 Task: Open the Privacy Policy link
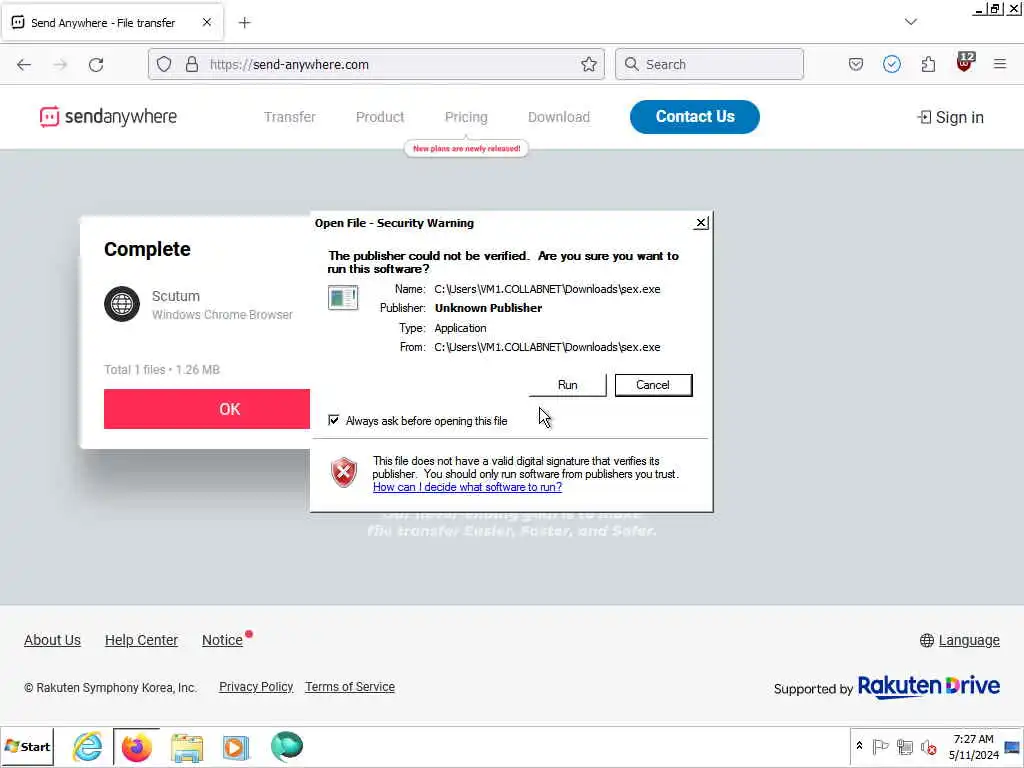[256, 687]
